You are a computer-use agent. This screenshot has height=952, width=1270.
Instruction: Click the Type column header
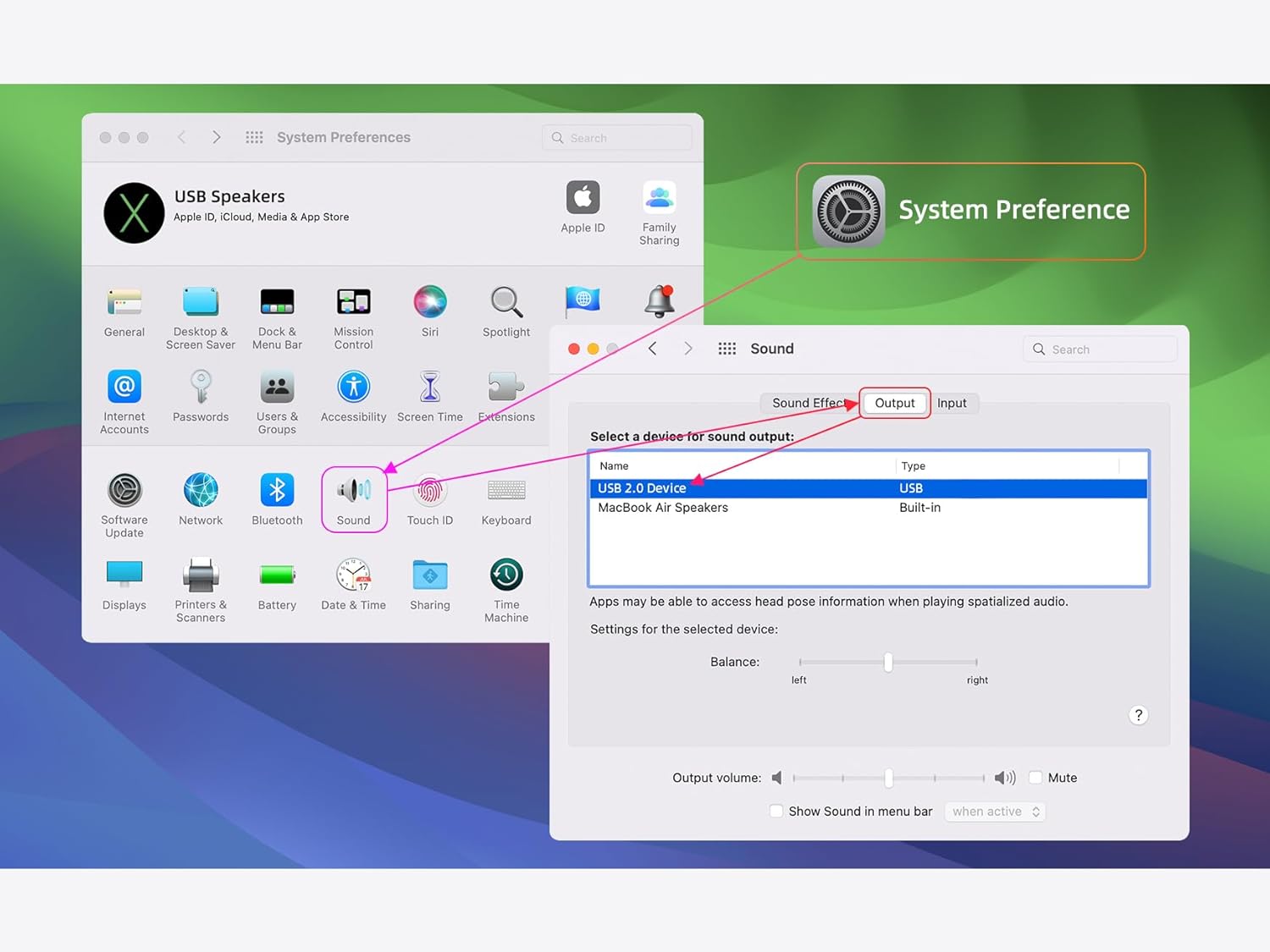pos(1008,466)
